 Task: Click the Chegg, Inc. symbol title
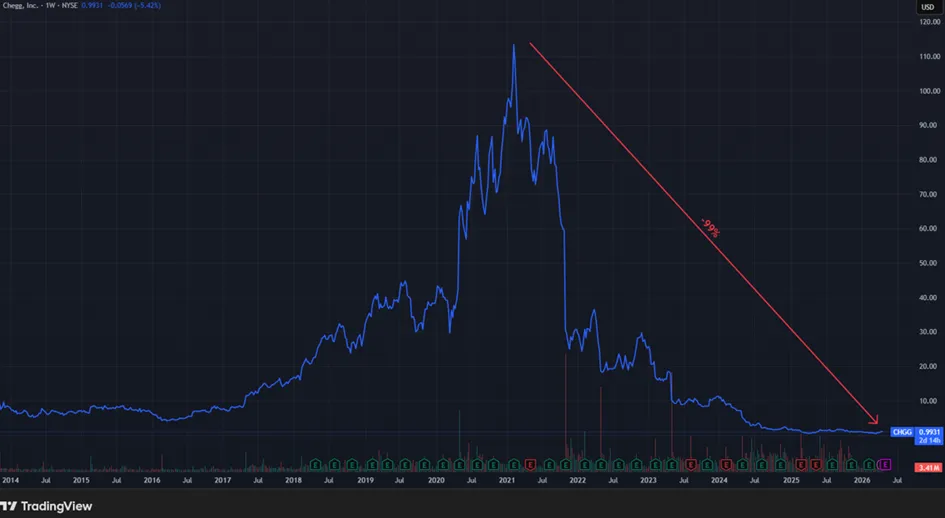pos(20,5)
